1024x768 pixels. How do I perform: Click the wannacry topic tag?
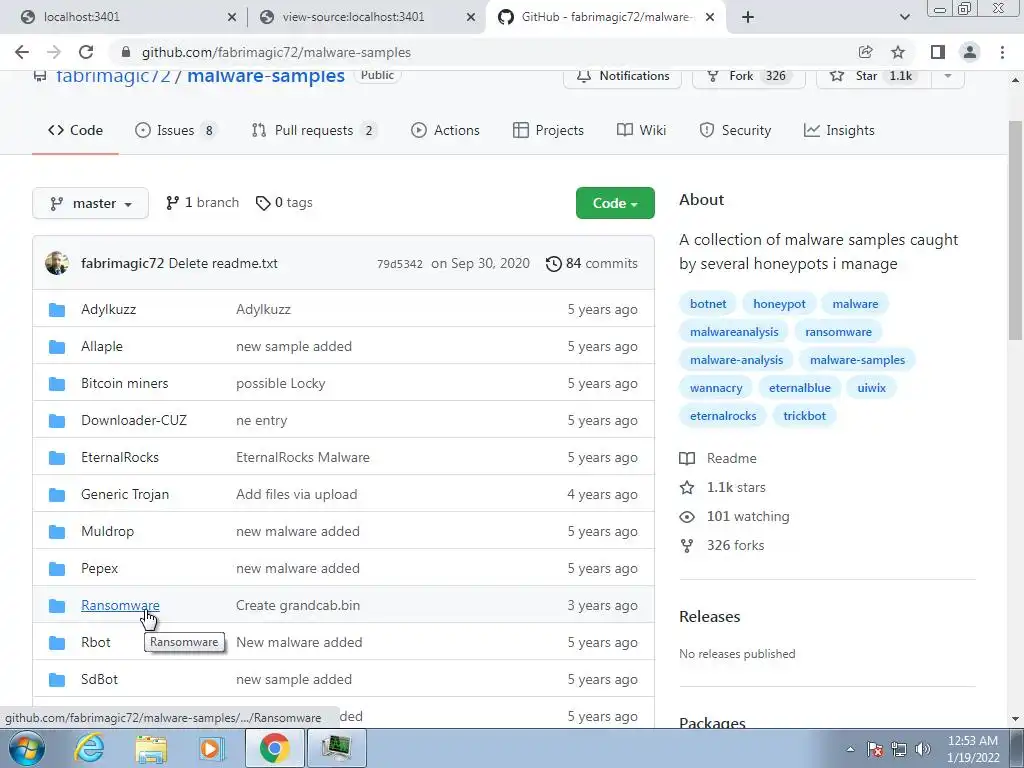pos(716,388)
